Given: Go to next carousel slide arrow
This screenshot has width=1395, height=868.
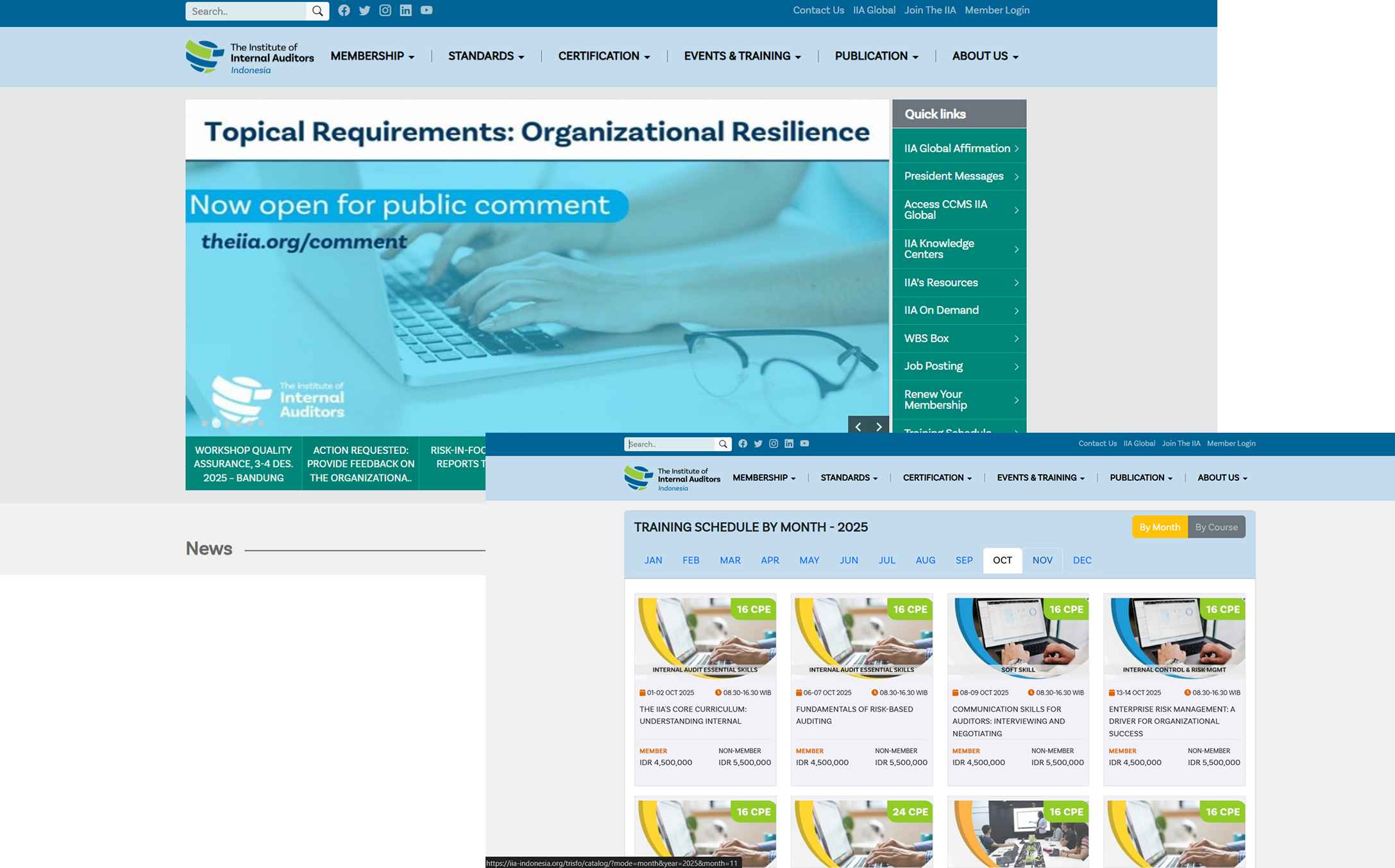Looking at the screenshot, I should (x=879, y=426).
